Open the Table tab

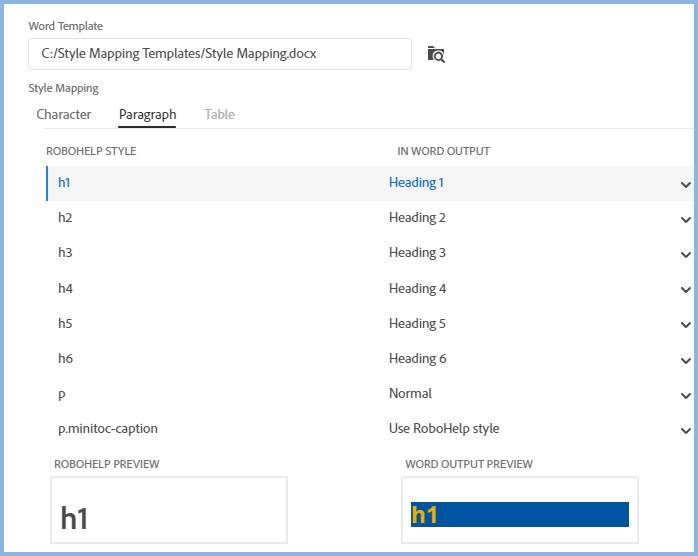(x=220, y=115)
